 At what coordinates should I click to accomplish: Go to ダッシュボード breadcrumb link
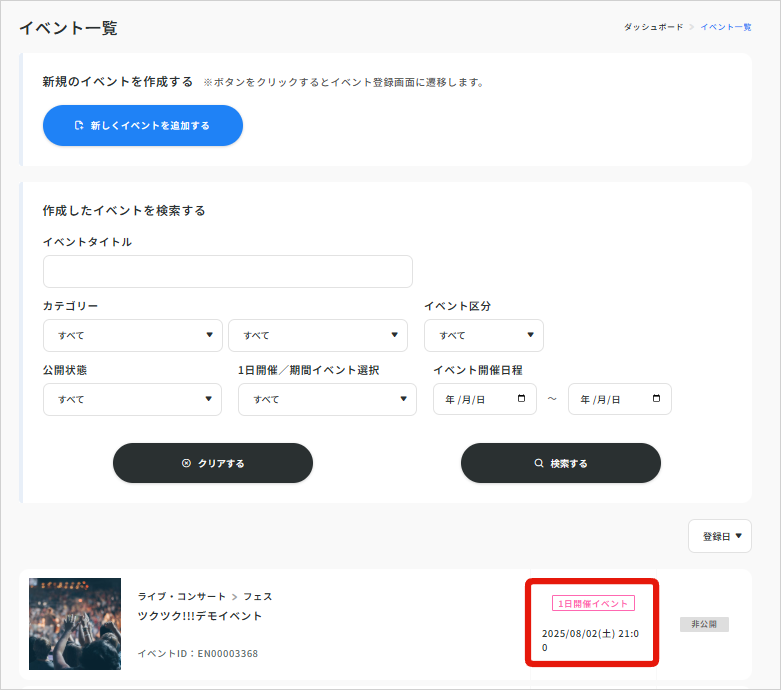(653, 27)
